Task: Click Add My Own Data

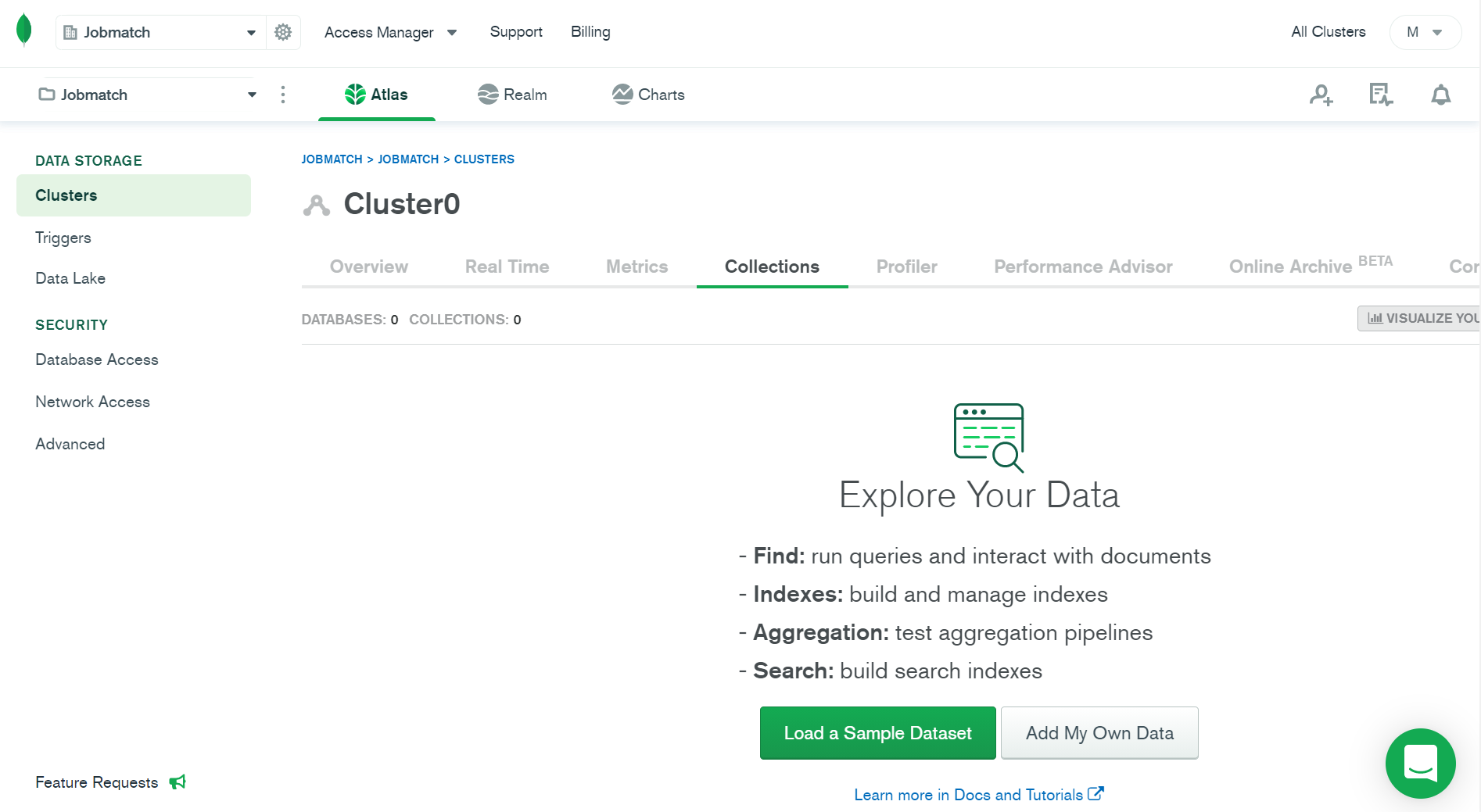Action: [x=1099, y=733]
